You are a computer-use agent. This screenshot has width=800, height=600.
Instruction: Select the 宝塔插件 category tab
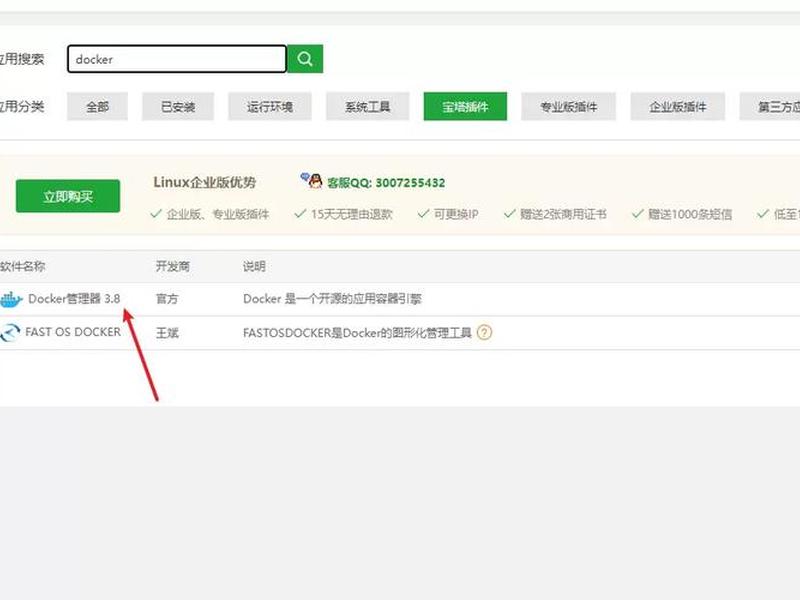coord(465,107)
